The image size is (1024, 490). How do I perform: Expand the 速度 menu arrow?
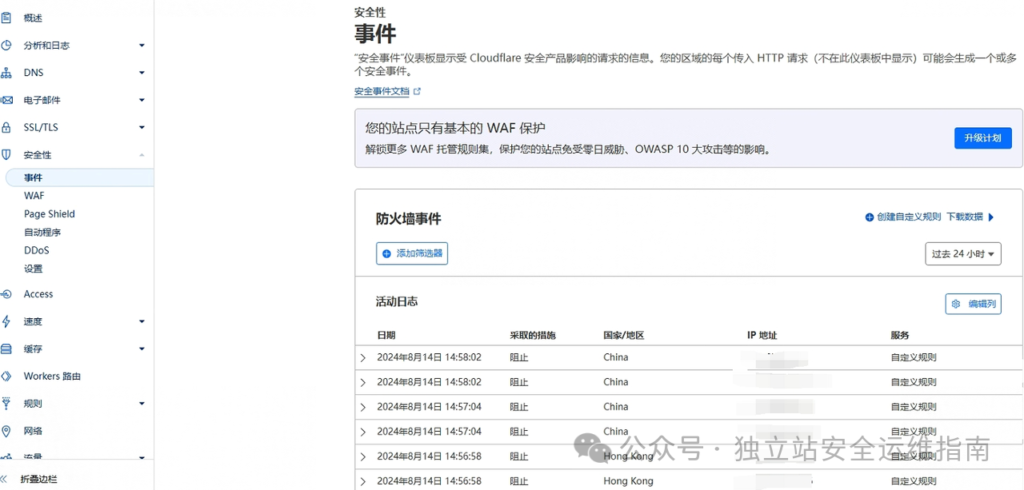[x=142, y=321]
